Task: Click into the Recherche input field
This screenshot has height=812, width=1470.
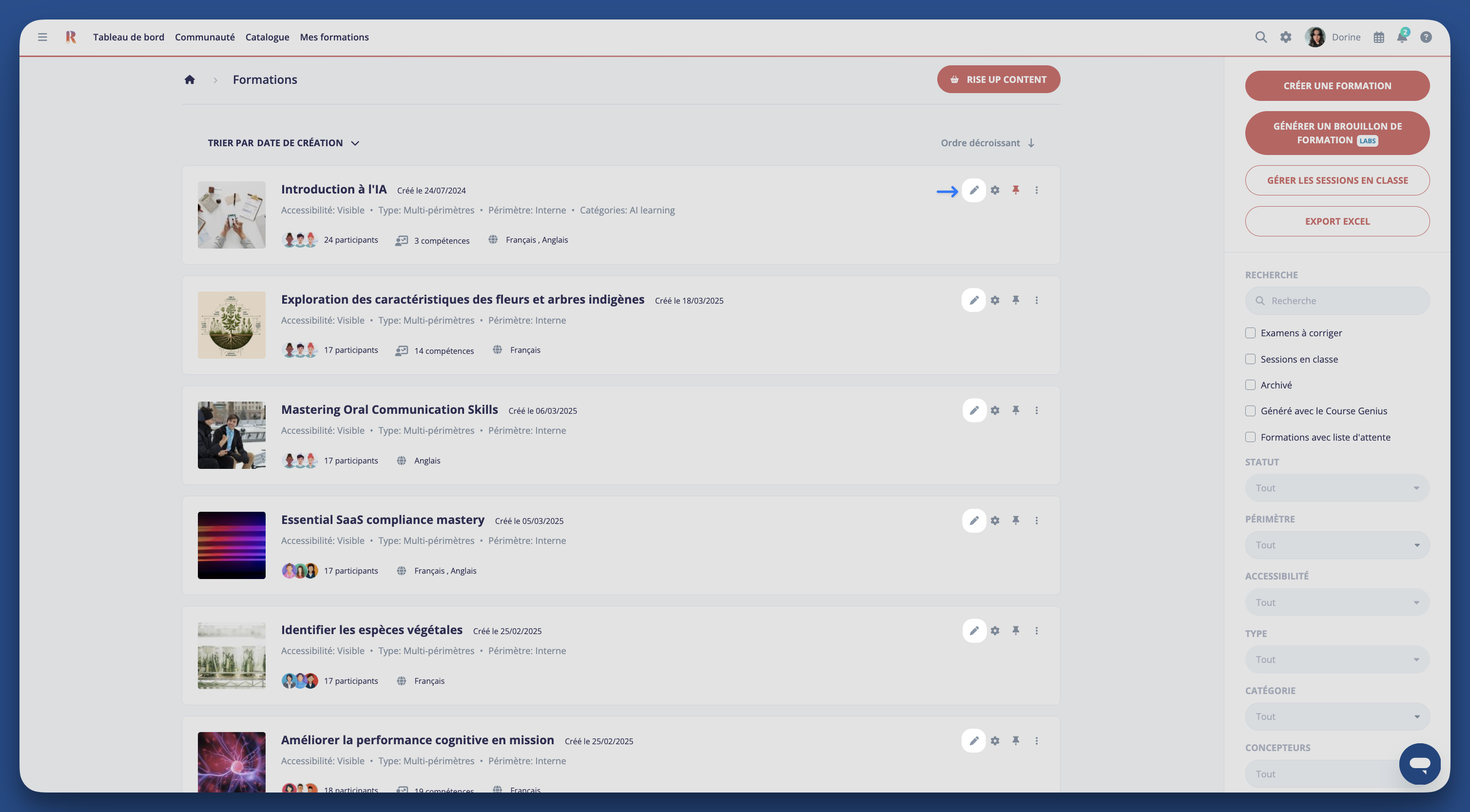Action: 1344,301
